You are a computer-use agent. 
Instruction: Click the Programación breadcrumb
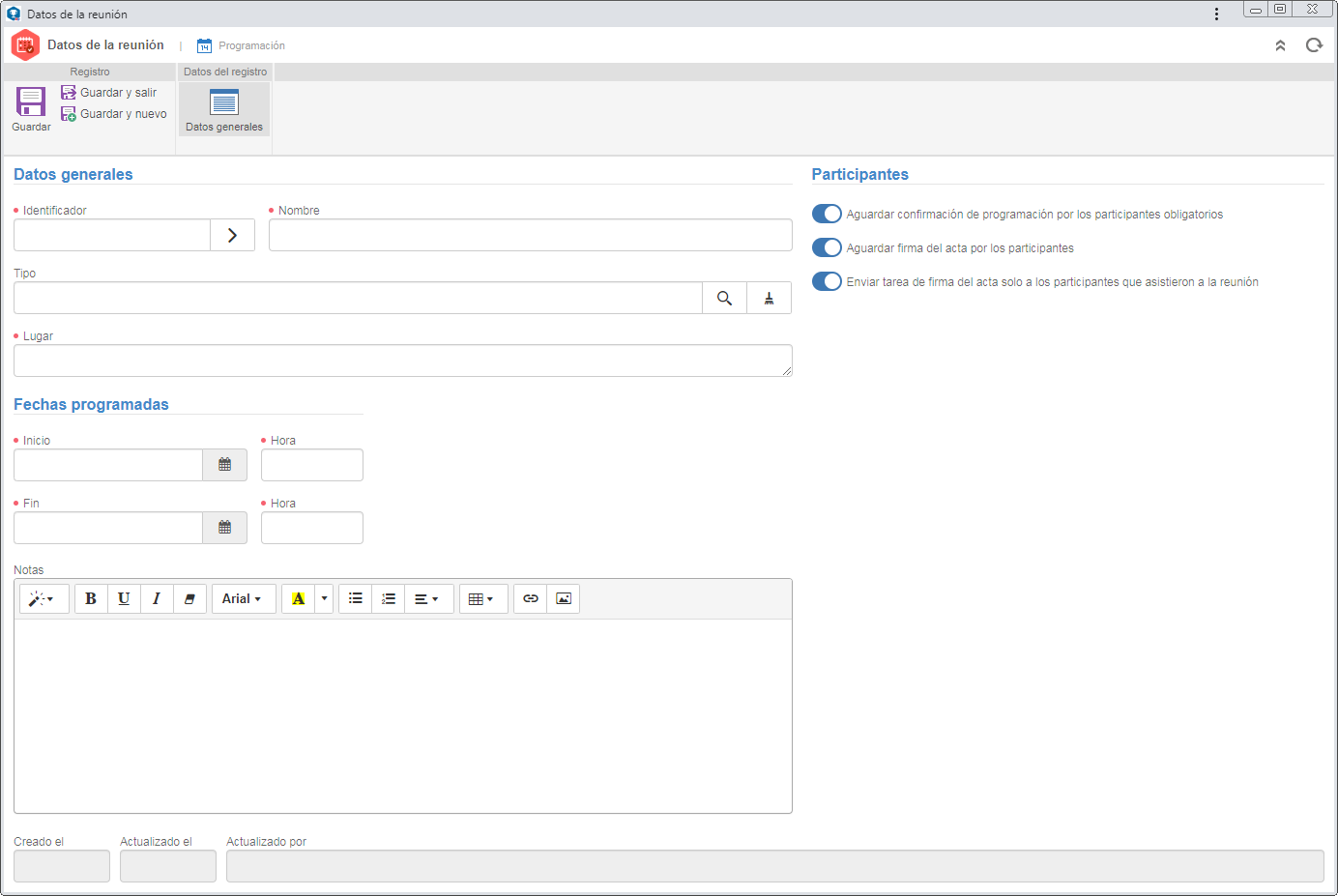(251, 45)
